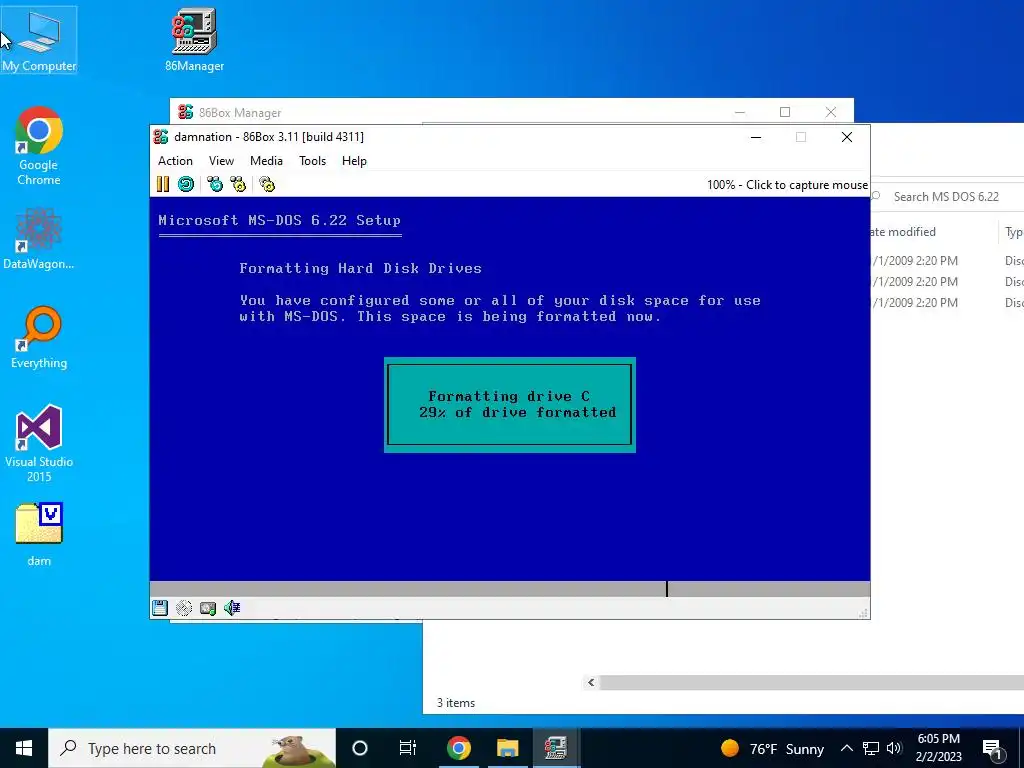Open the View menu
Viewport: 1024px width, 768px height.
[221, 161]
